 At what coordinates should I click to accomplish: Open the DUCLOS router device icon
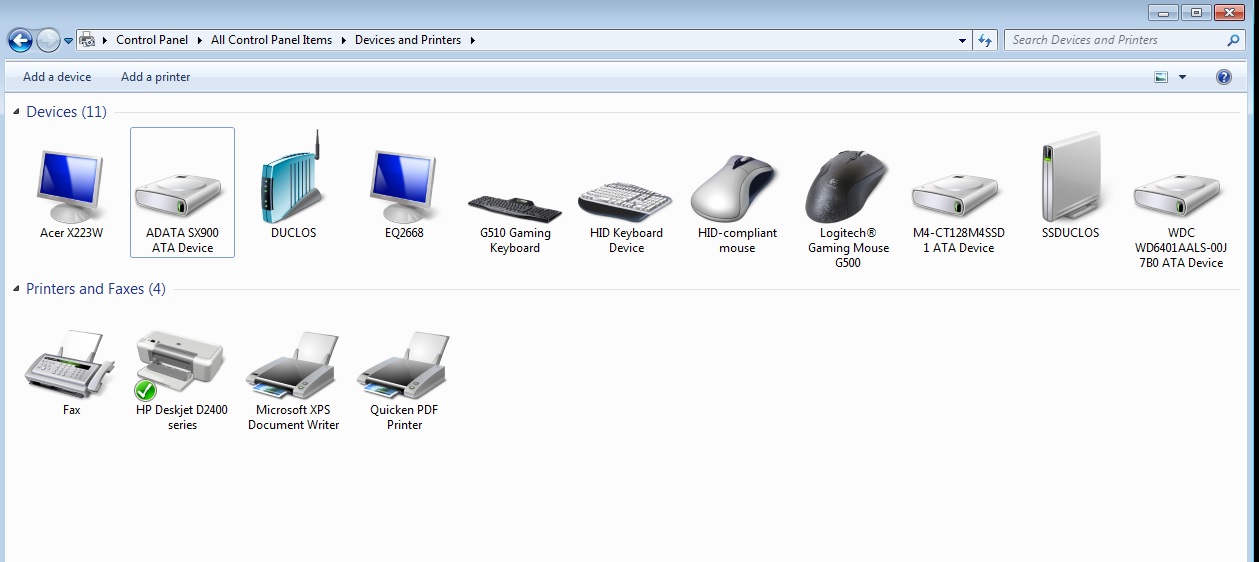click(292, 176)
